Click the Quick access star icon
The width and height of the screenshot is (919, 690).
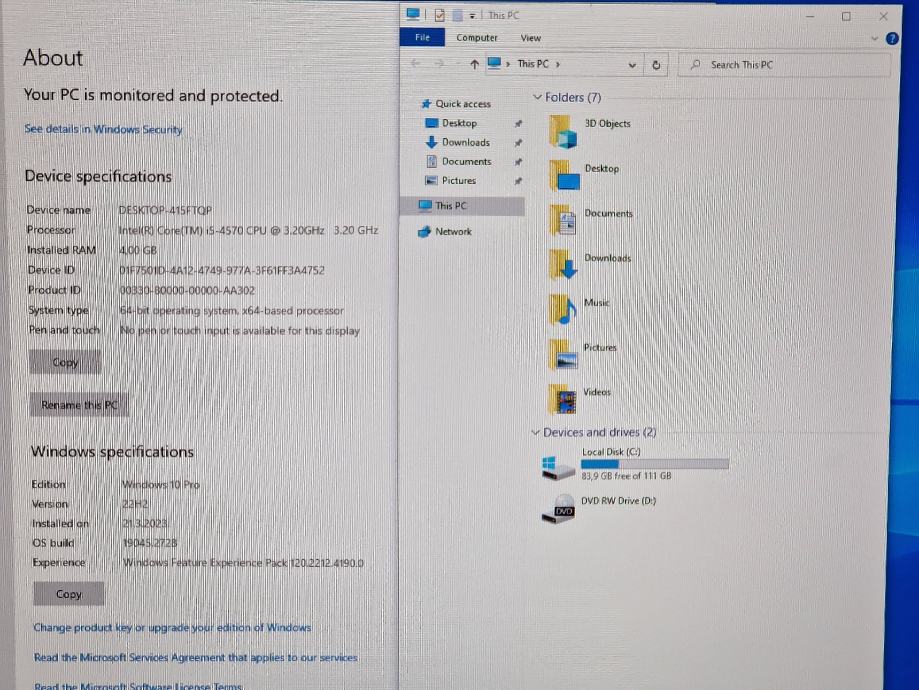point(426,104)
